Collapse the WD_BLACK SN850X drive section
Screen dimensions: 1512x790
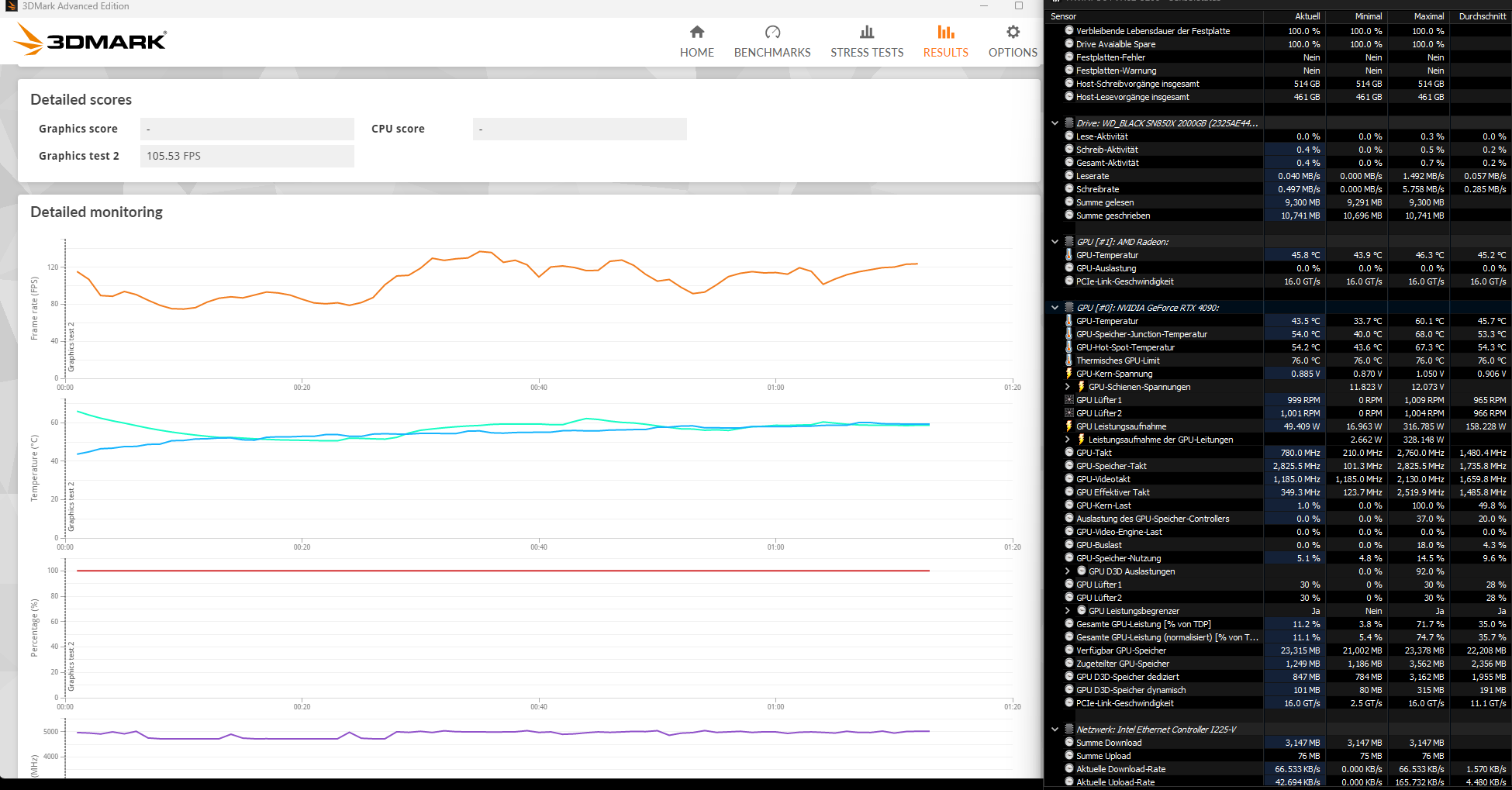tap(1054, 122)
